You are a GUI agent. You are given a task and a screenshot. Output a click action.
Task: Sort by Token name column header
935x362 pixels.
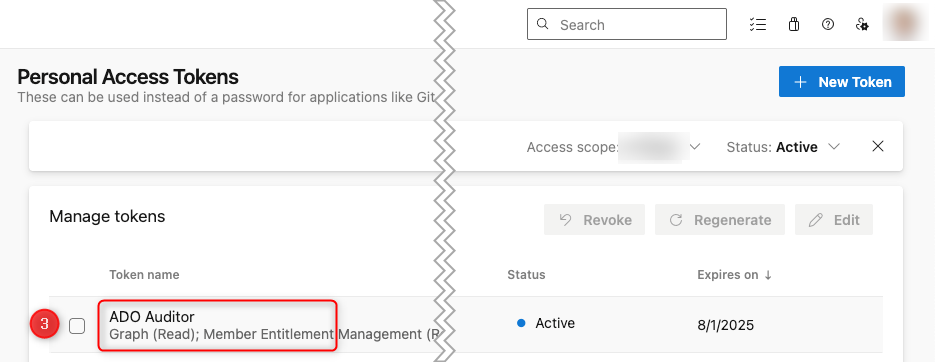(x=144, y=275)
